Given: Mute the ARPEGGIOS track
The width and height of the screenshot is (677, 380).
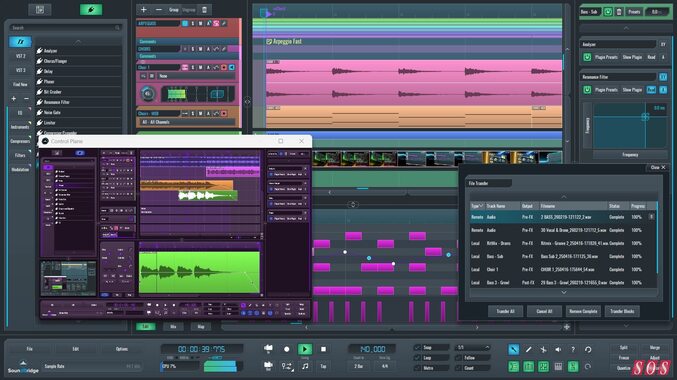Looking at the screenshot, I should 200,23.
